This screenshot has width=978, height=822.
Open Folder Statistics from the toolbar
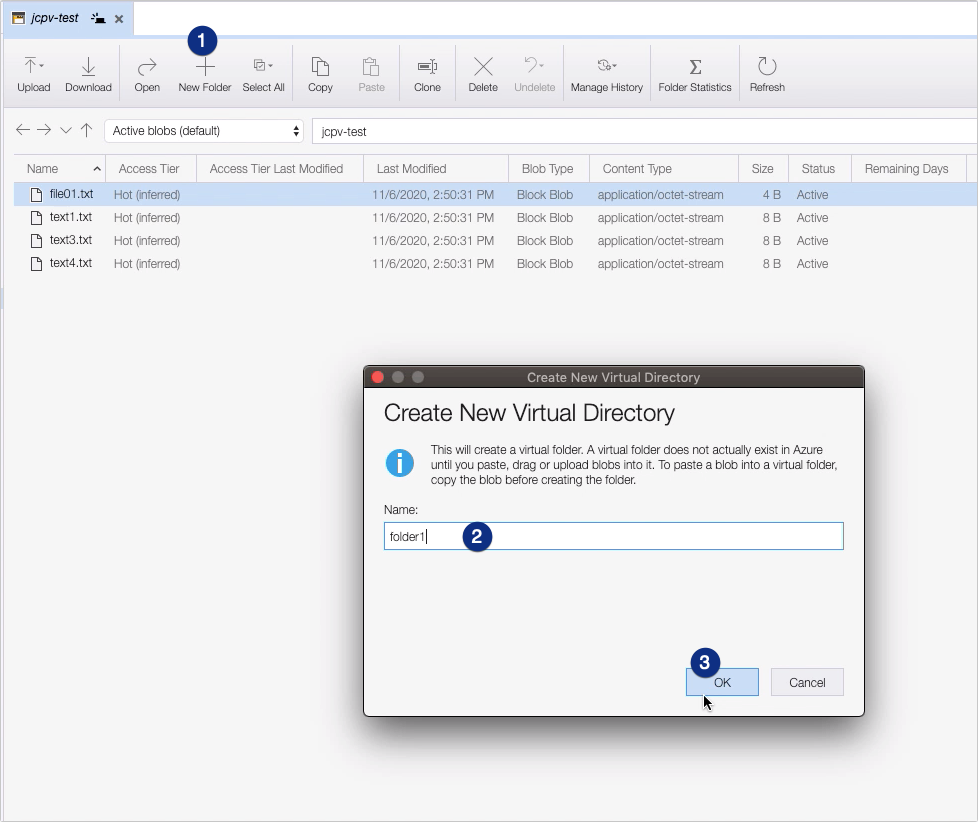coord(694,70)
